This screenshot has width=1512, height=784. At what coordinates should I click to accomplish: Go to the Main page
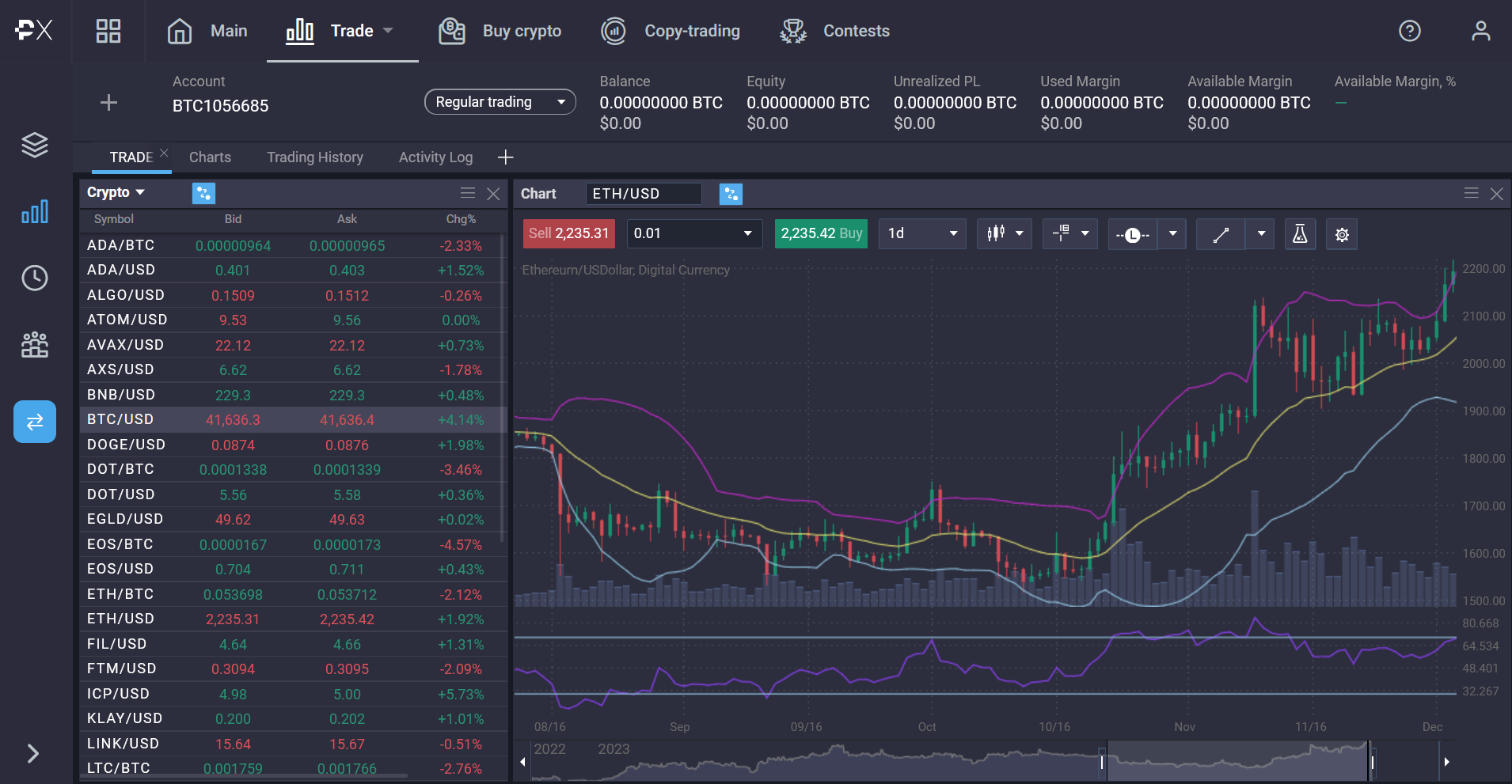click(207, 31)
